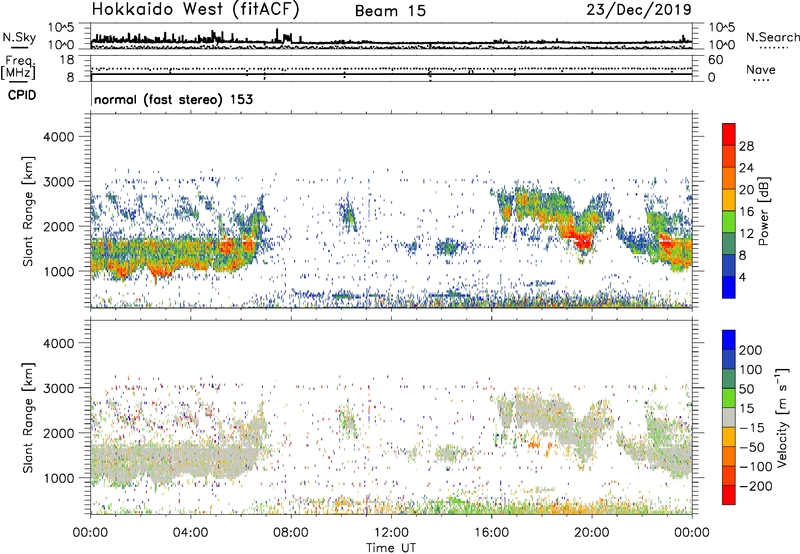Click the '16:00' time tick label
Screen dimensions: 800x554
[x=491, y=533]
